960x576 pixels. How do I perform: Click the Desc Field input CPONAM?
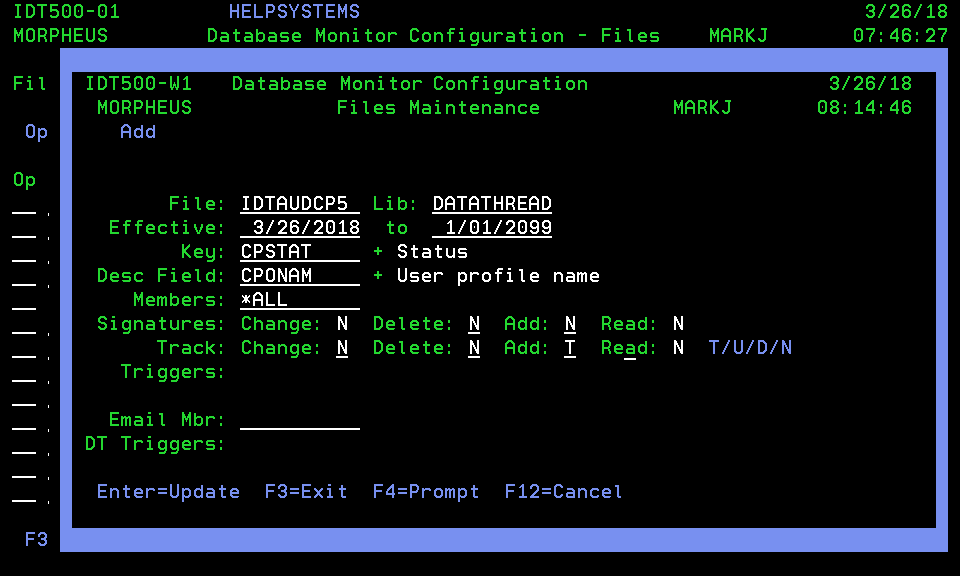(x=300, y=275)
